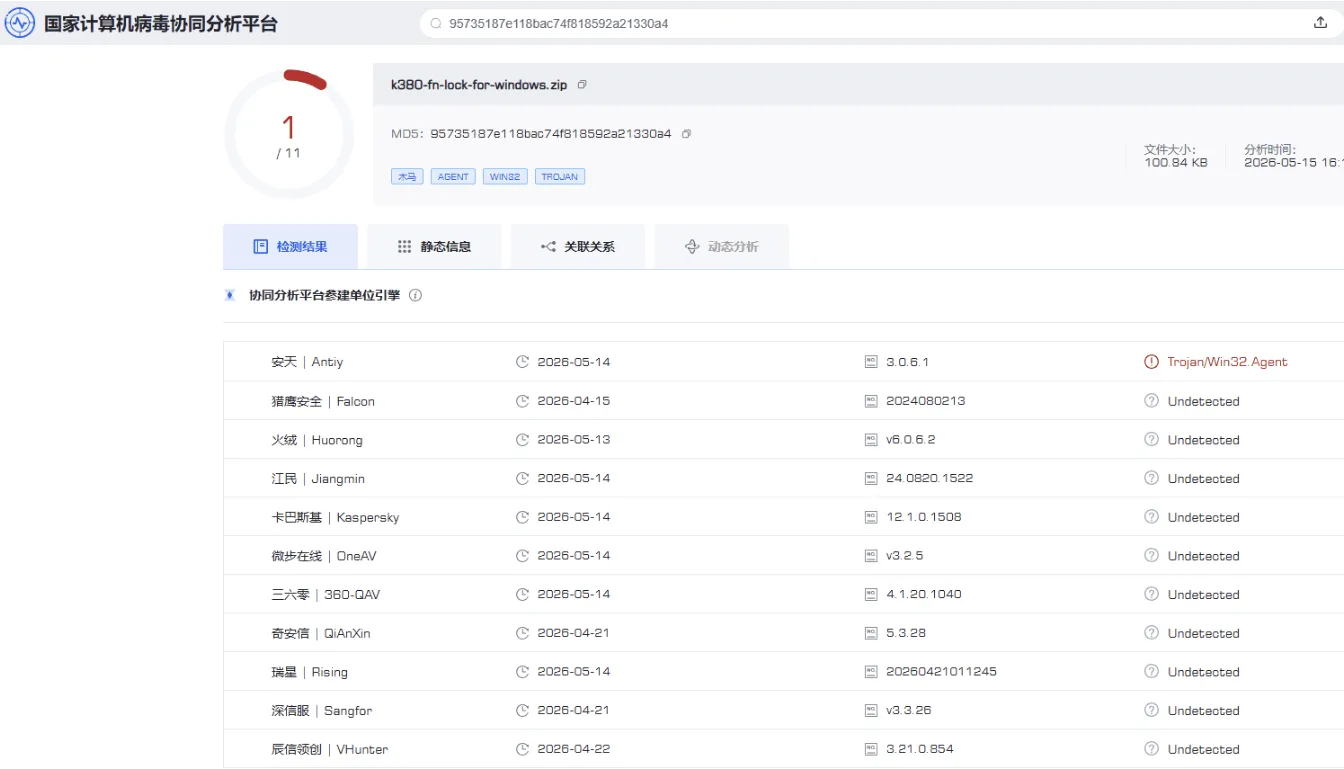
Task: Click the Undetected question icon for Rising
Action: pos(1152,672)
